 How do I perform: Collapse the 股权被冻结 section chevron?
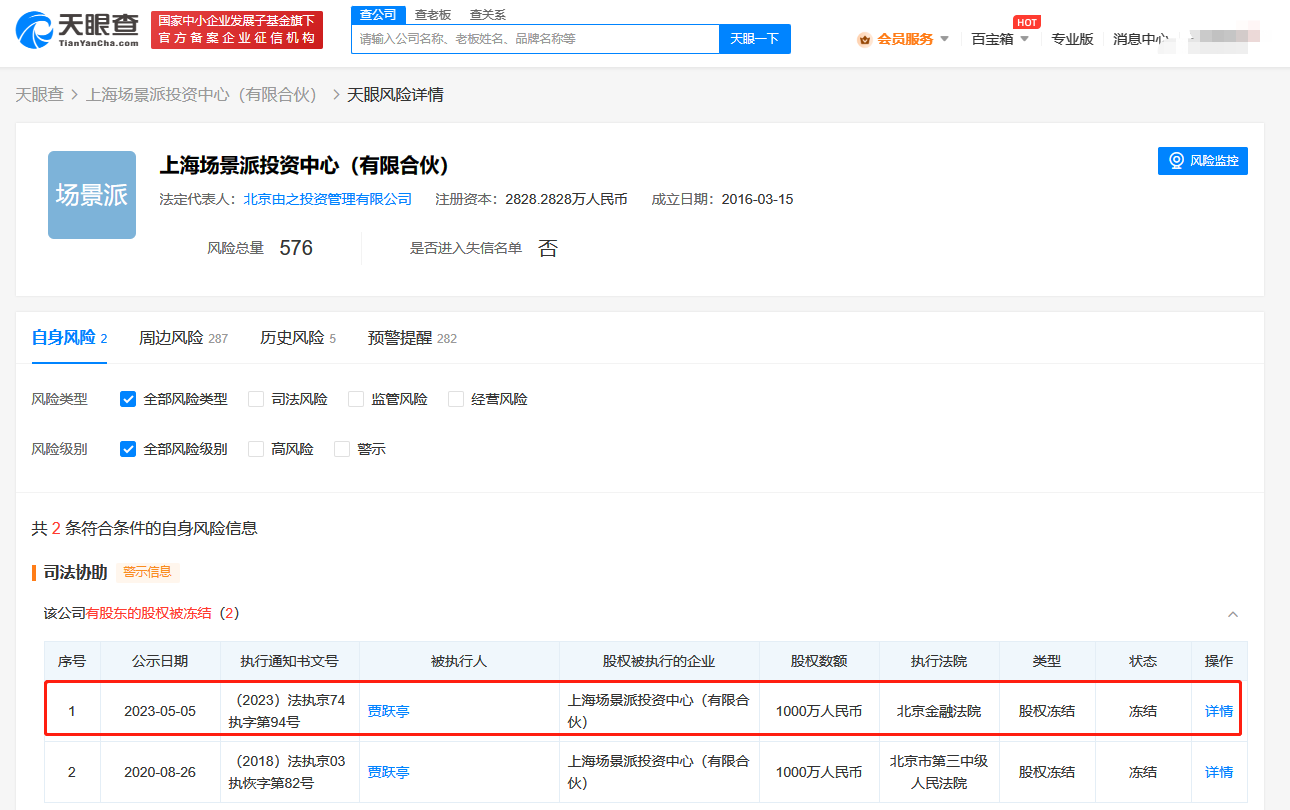[1233, 614]
